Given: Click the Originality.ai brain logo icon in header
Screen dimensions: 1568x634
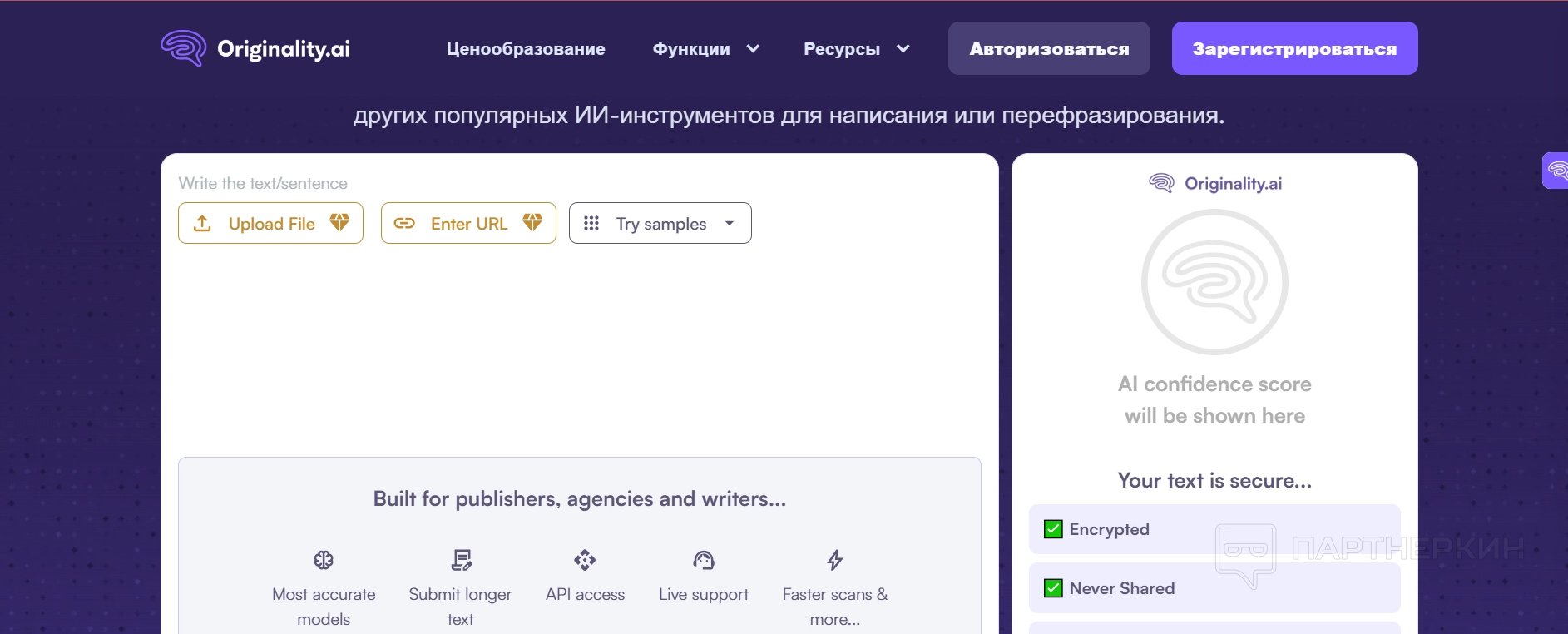Looking at the screenshot, I should tap(183, 48).
